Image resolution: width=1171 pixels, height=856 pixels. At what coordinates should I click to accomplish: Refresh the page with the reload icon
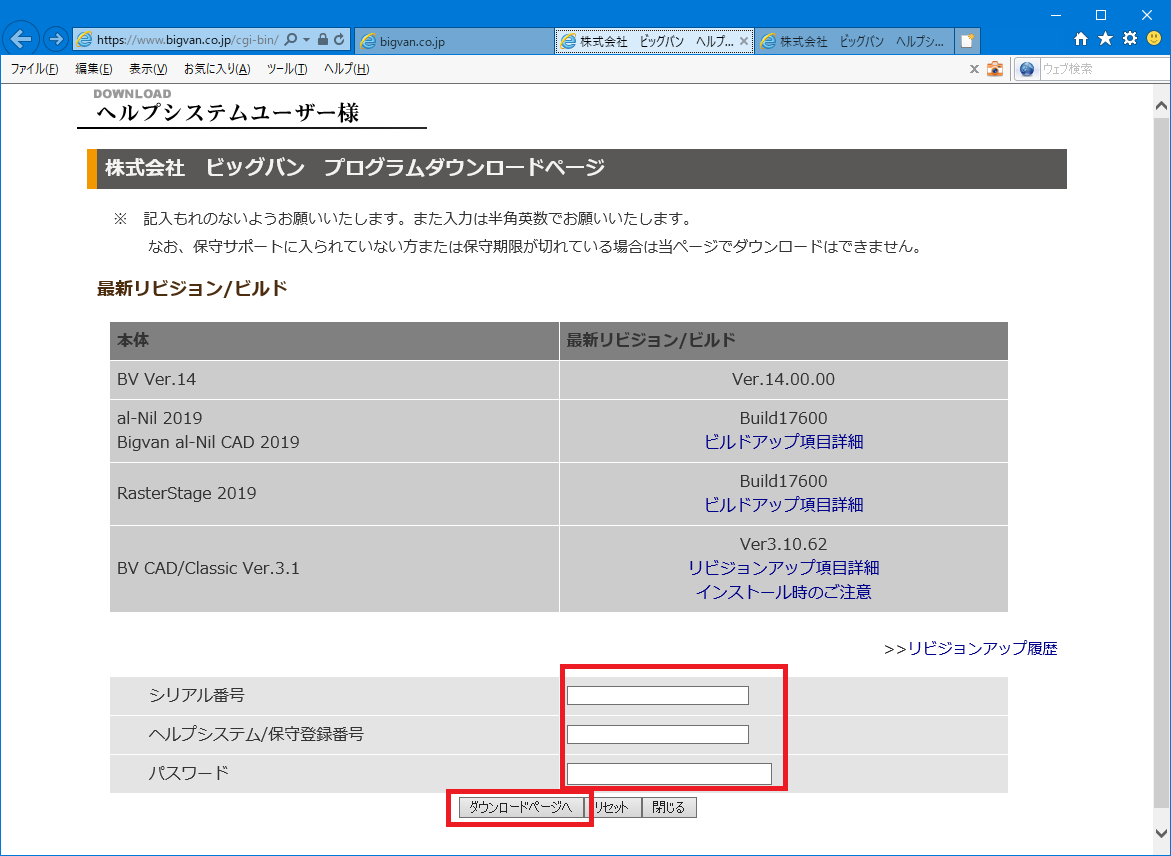click(339, 40)
